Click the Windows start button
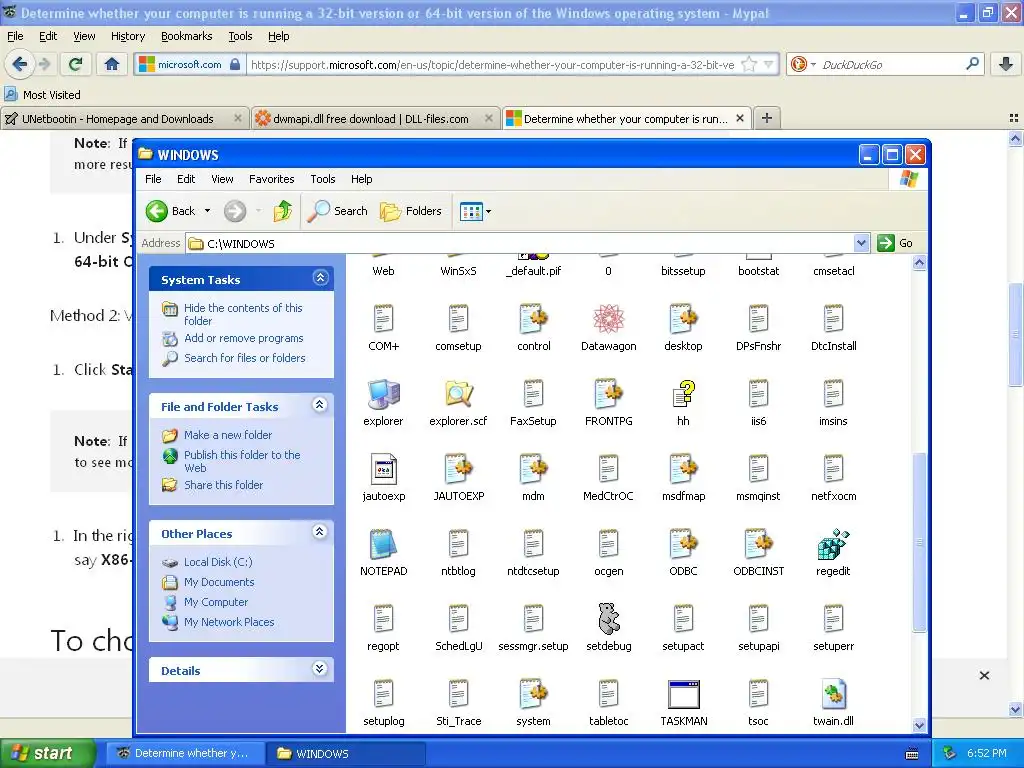 coord(48,753)
